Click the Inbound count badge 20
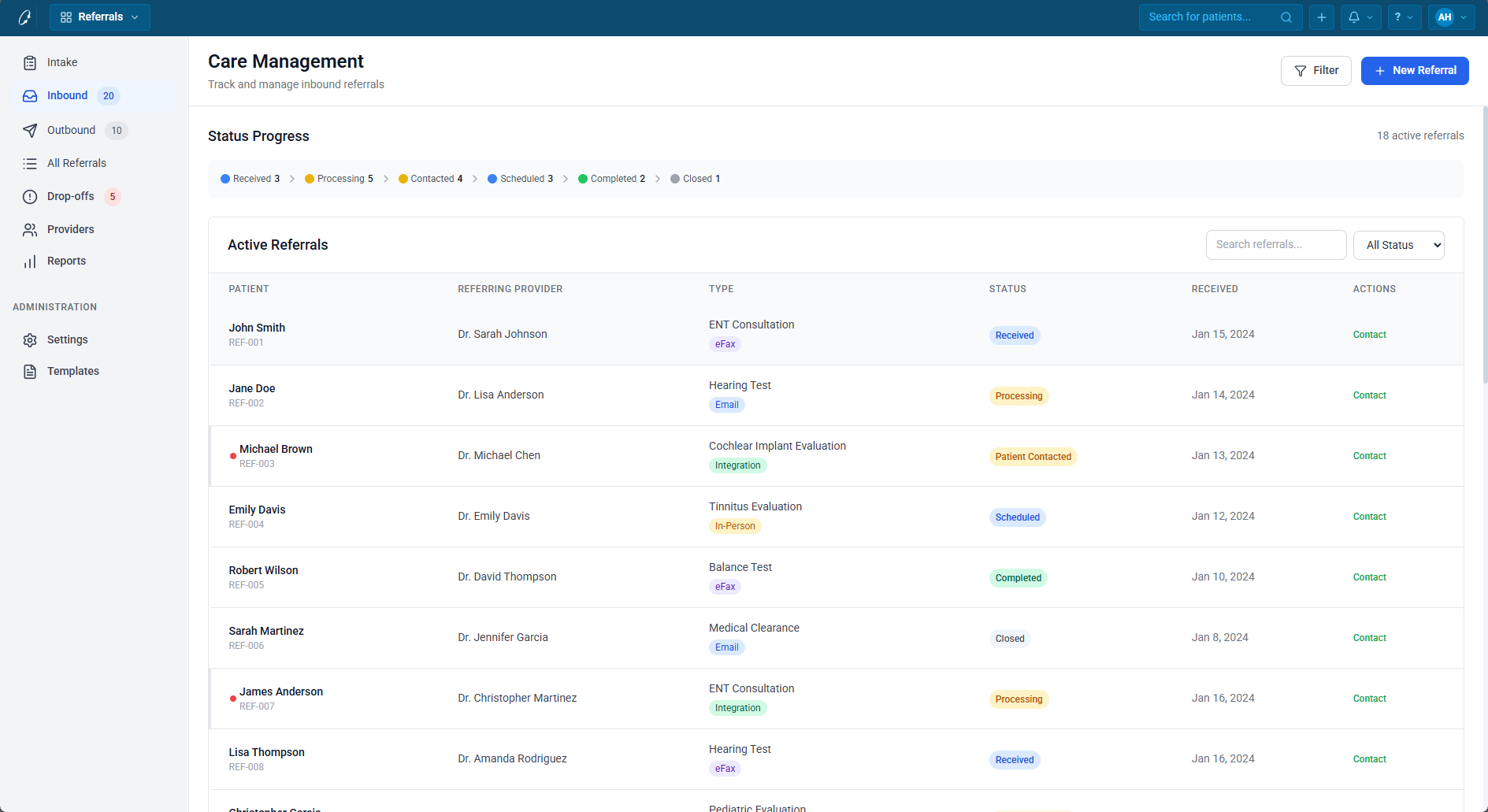 coord(109,96)
